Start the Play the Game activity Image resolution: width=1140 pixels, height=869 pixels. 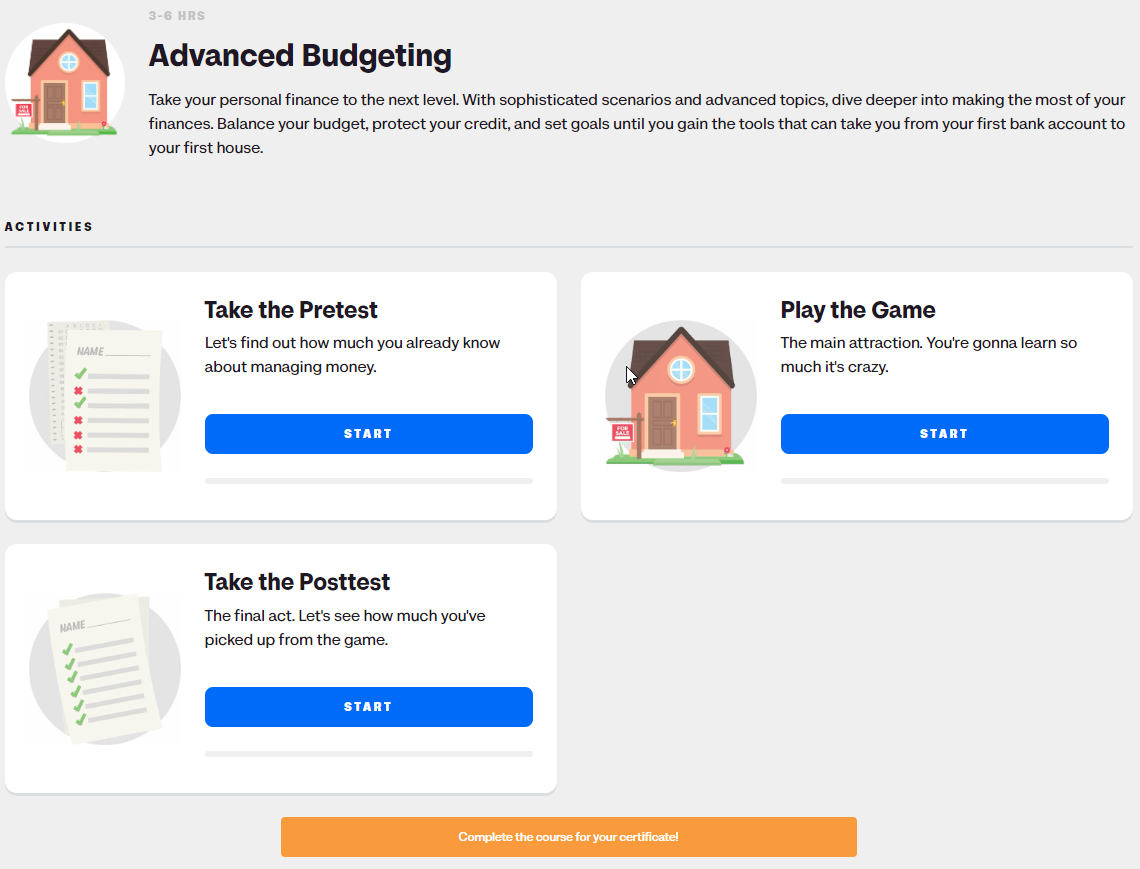(x=944, y=434)
